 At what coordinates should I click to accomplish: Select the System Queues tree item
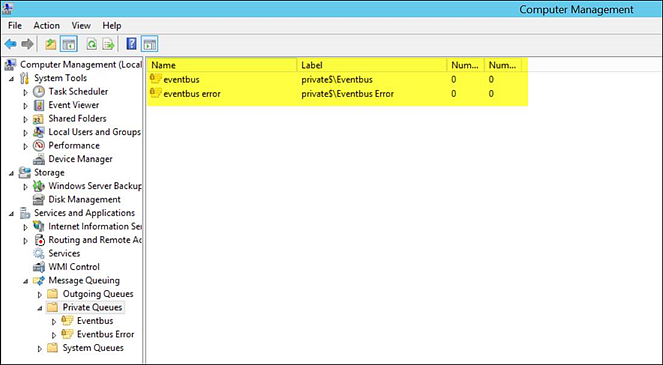click(x=93, y=348)
